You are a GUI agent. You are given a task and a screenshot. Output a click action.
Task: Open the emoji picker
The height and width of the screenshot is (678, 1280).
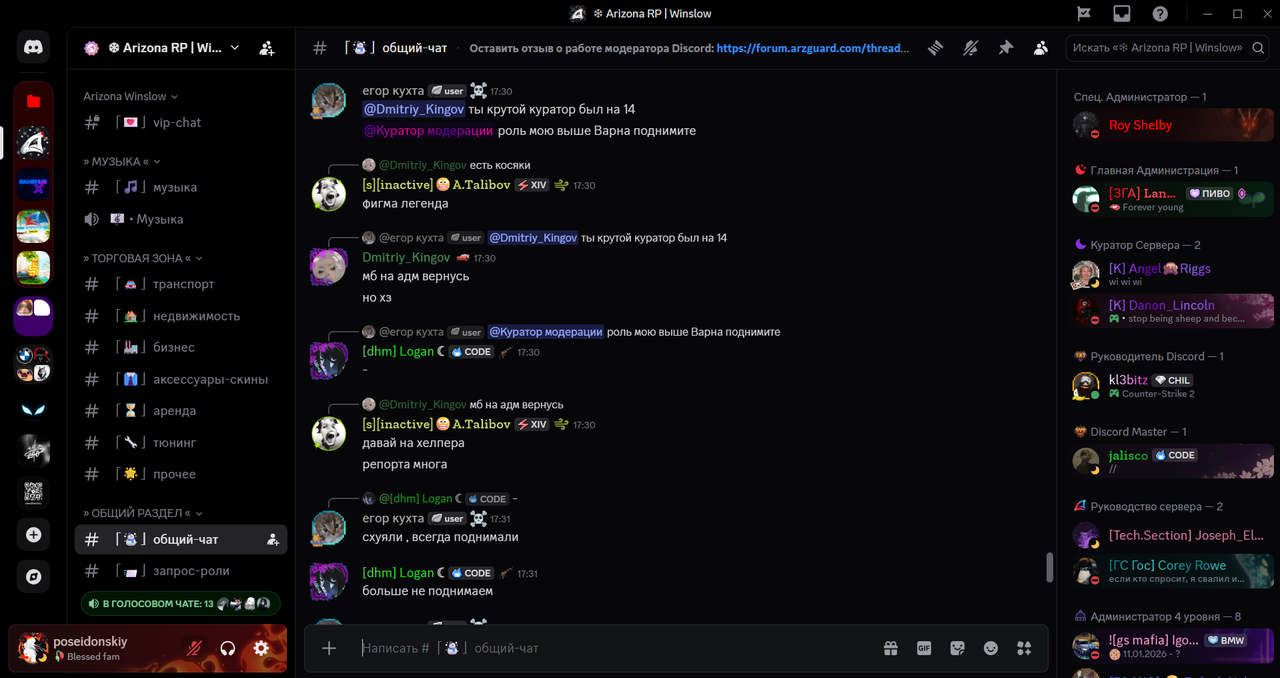991,648
